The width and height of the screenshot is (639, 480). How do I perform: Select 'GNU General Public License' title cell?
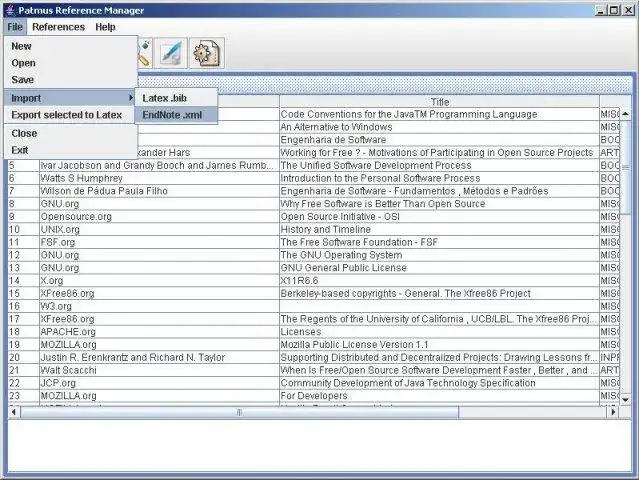click(439, 268)
